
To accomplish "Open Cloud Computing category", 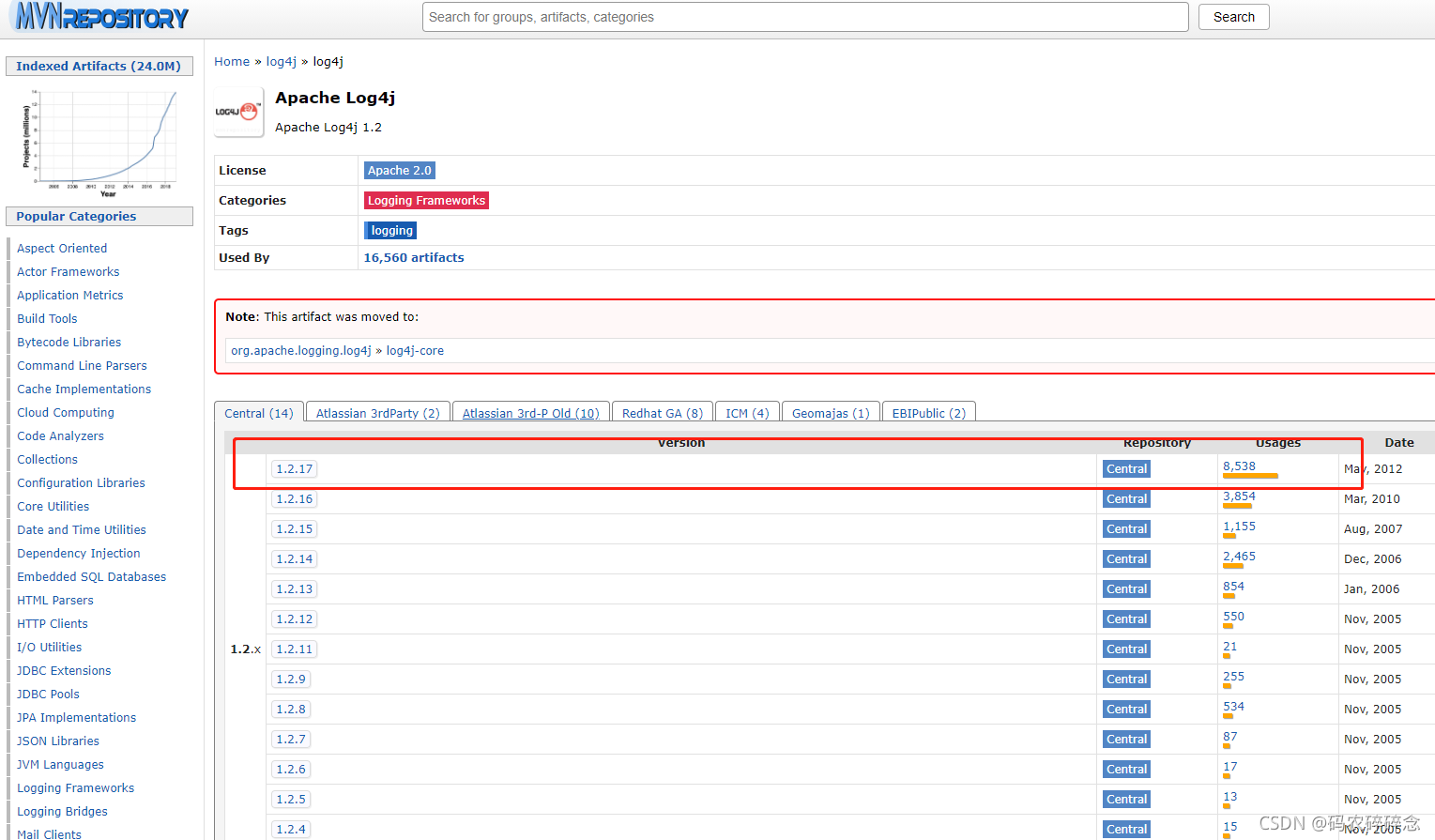I will [x=66, y=413].
